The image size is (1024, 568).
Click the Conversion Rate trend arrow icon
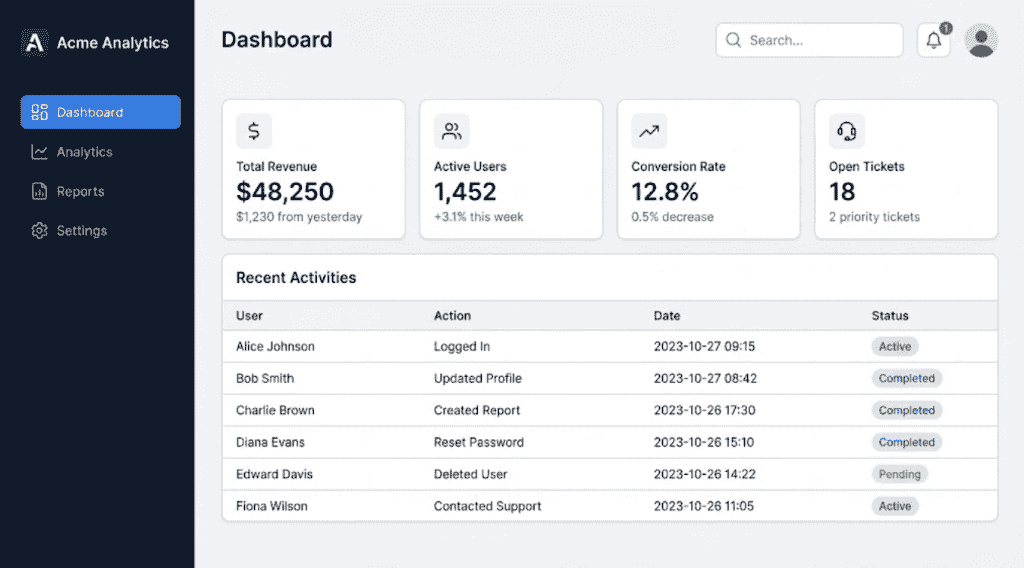(649, 131)
